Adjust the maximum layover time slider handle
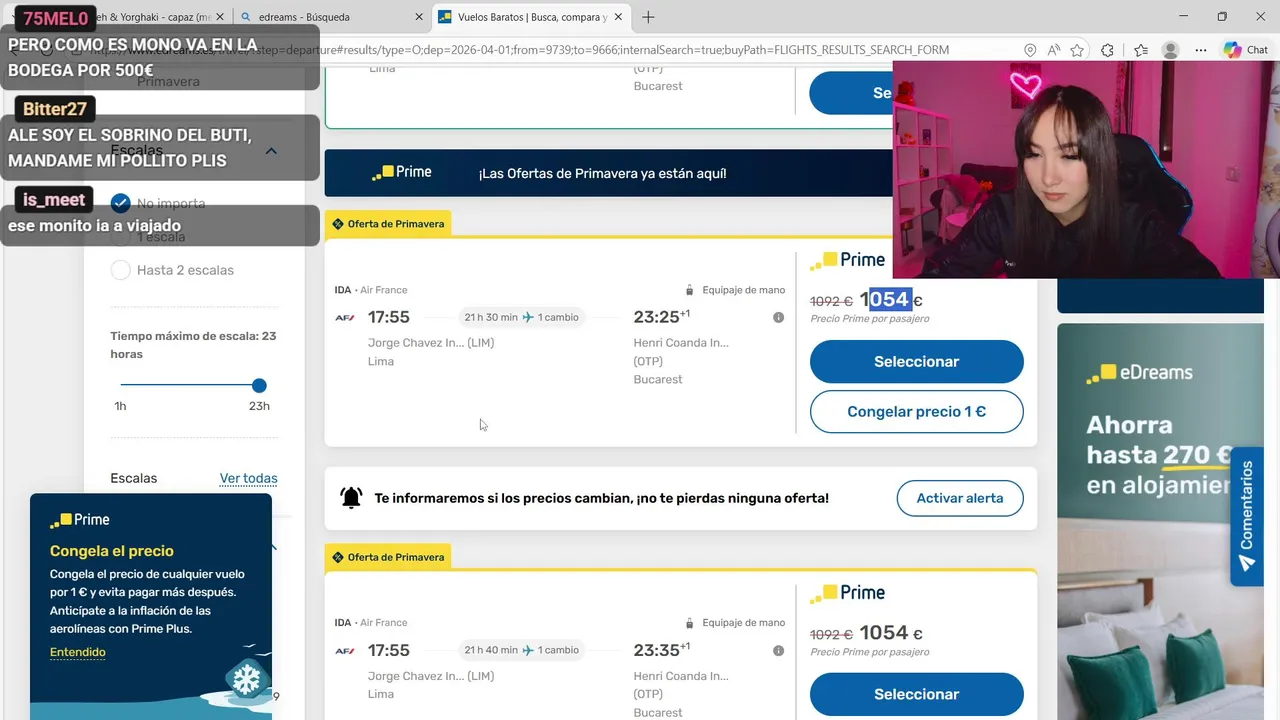1280x720 pixels. [x=259, y=385]
